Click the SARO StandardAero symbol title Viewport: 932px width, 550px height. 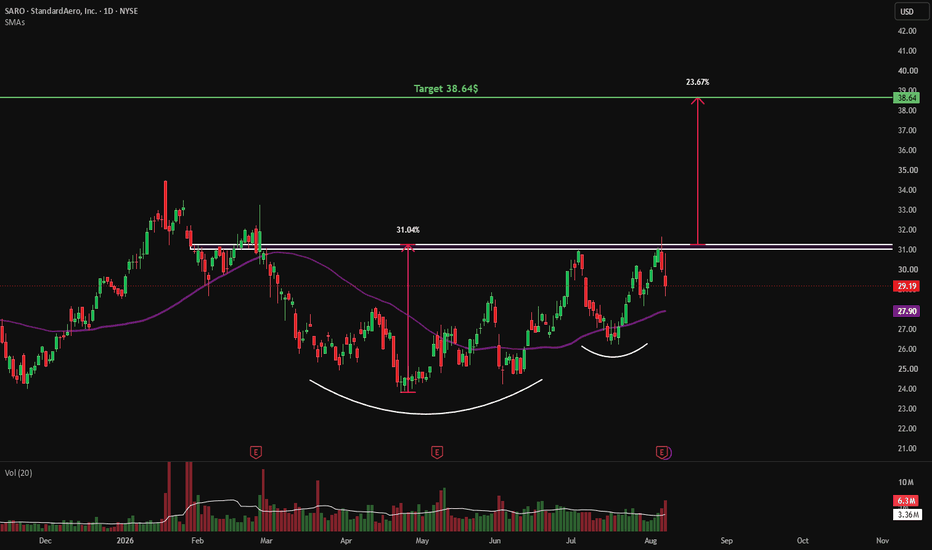(71, 11)
